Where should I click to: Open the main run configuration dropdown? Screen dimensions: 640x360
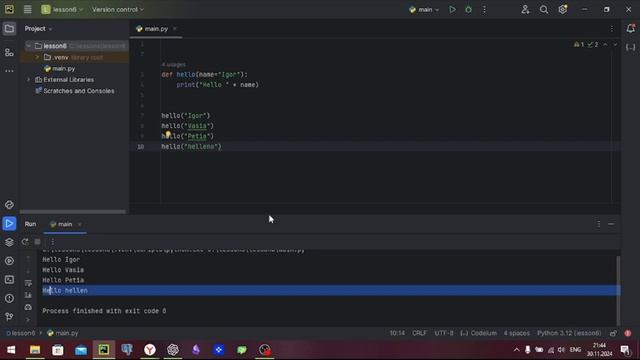click(424, 9)
